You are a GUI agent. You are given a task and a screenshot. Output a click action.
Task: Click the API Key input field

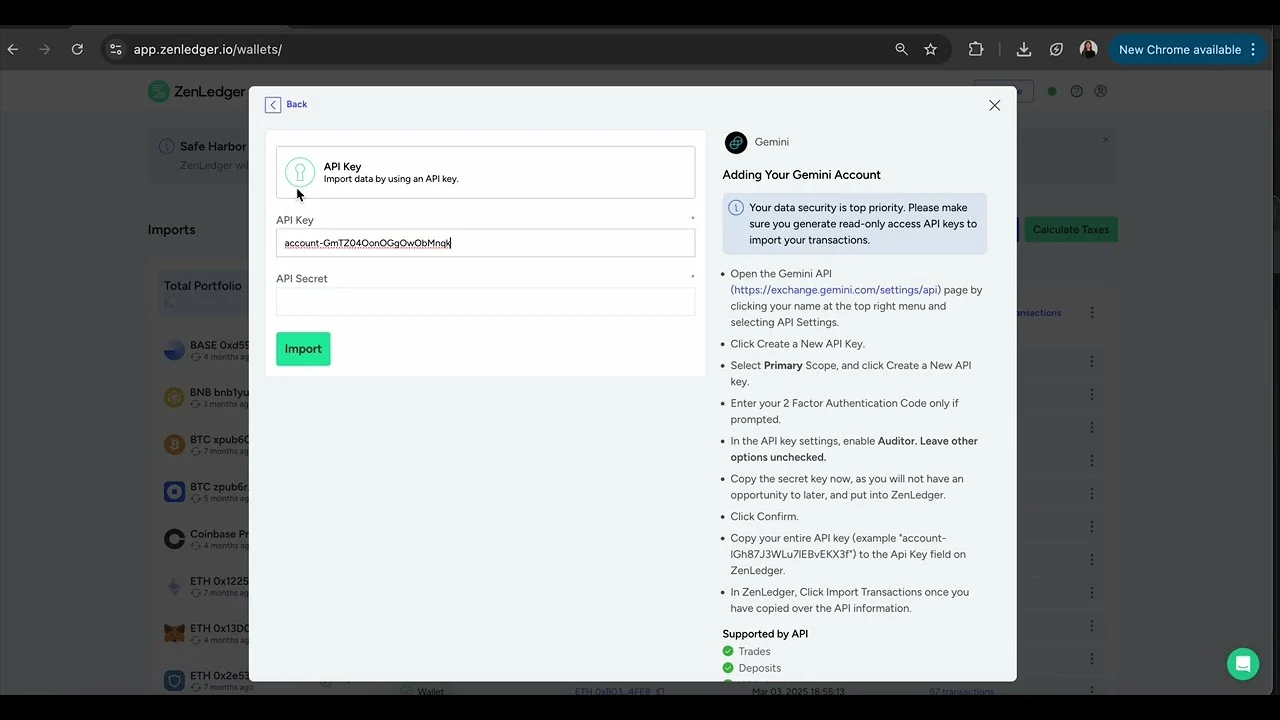[485, 243]
